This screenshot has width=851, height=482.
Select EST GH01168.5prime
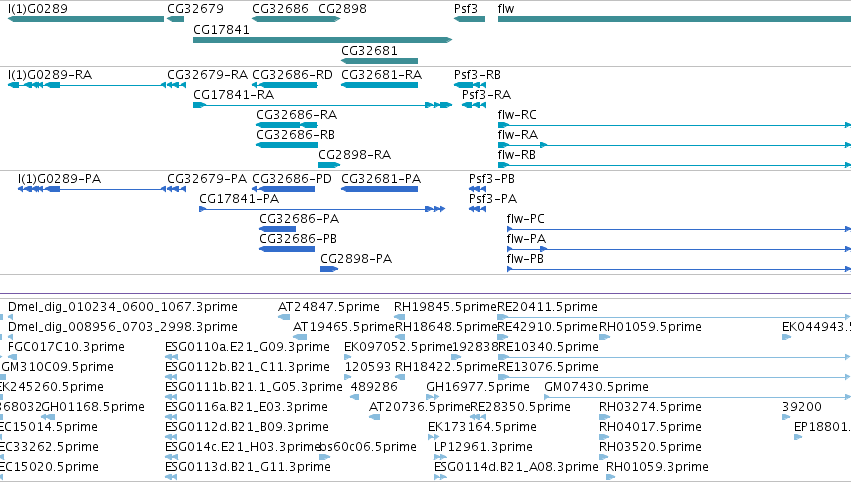click(48, 417)
